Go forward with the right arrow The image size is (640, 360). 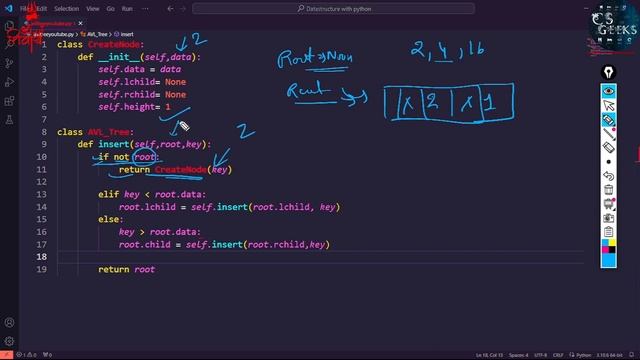(x=183, y=9)
